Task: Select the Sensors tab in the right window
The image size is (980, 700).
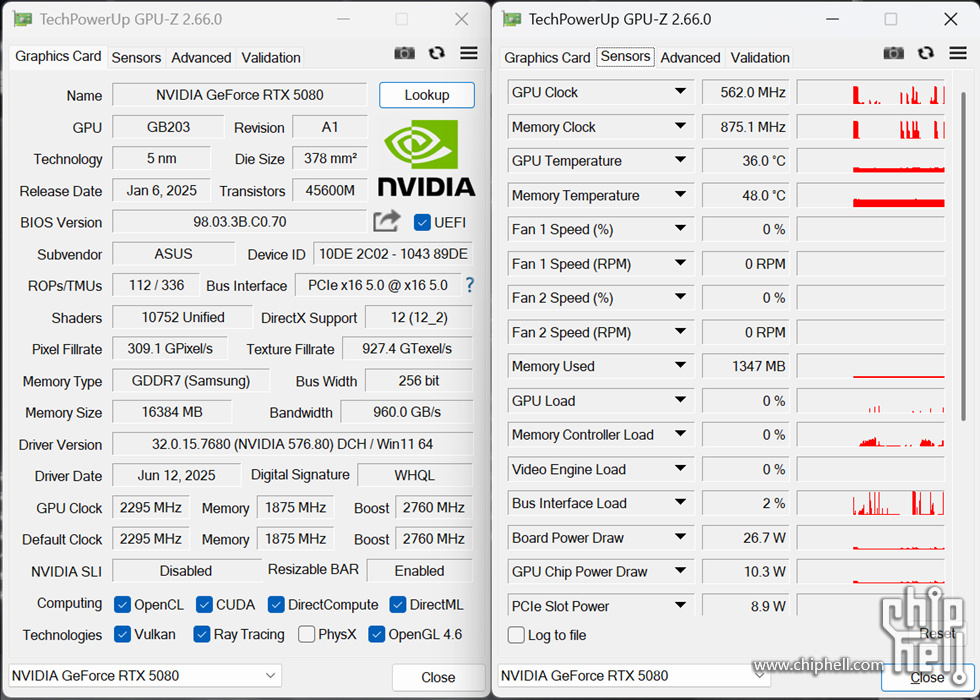Action: pos(626,56)
